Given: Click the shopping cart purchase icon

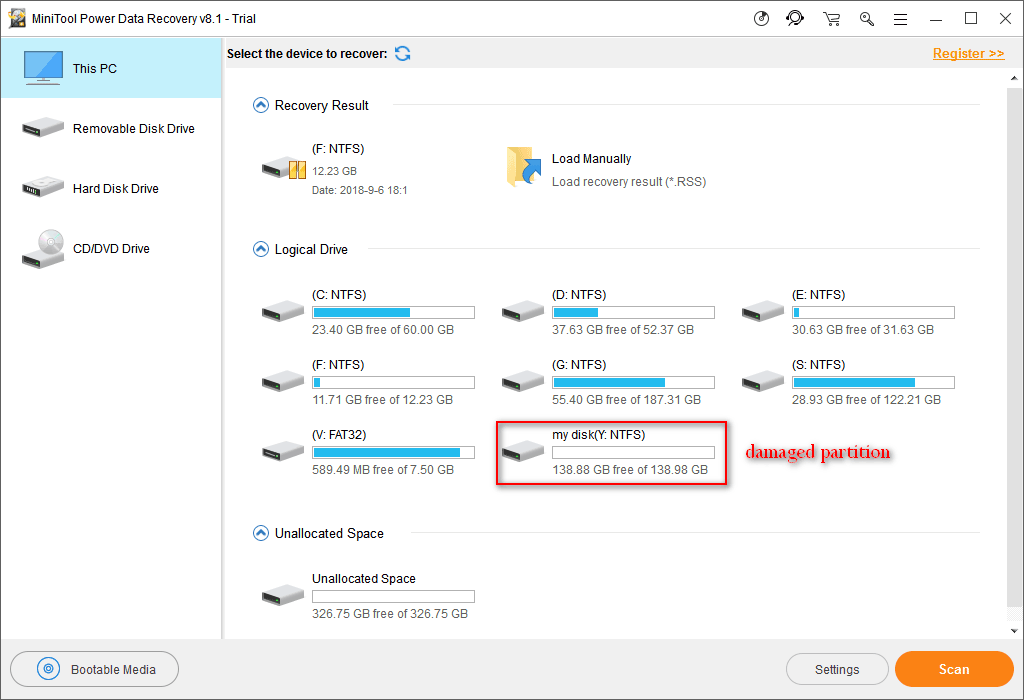Looking at the screenshot, I should [x=831, y=18].
